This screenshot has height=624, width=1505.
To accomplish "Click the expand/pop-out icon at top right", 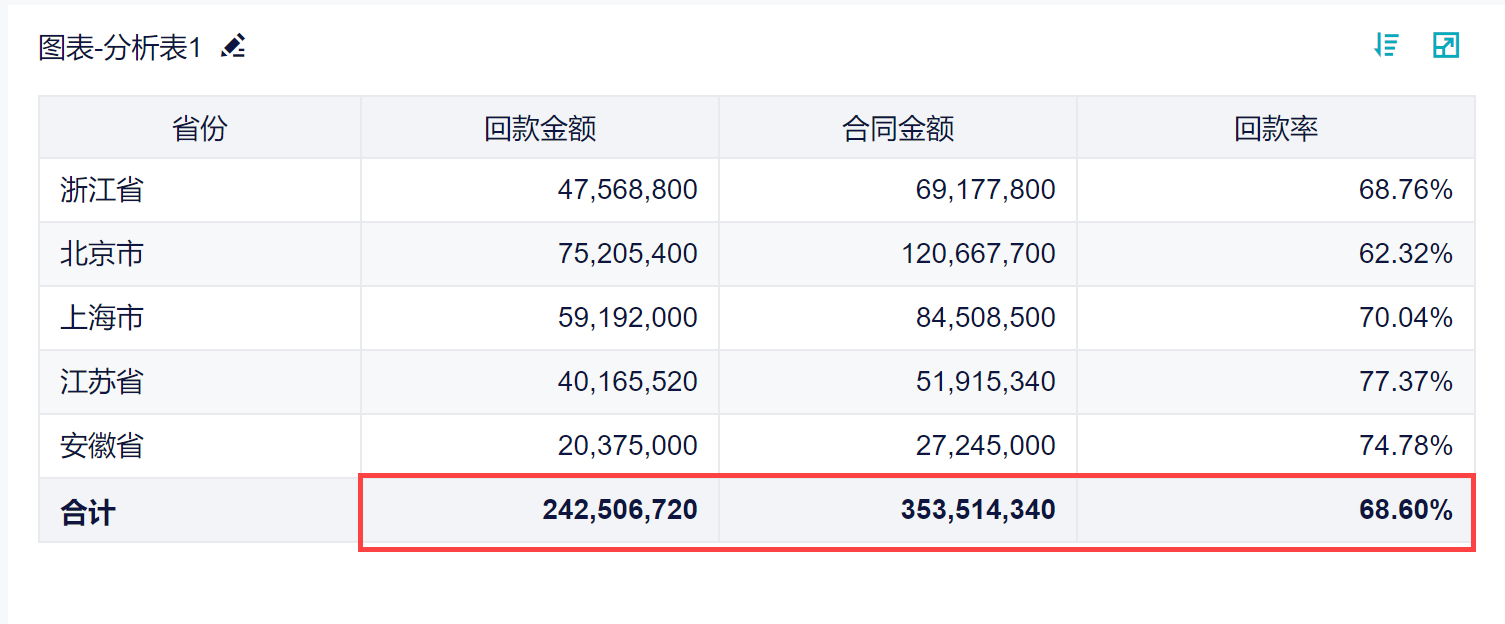I will [1446, 45].
